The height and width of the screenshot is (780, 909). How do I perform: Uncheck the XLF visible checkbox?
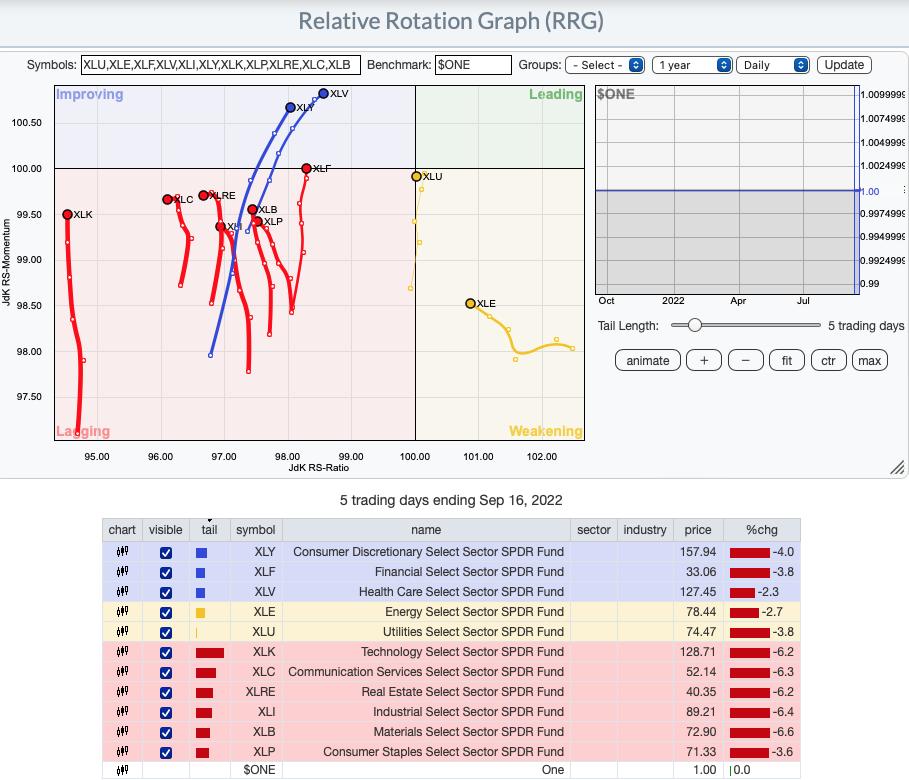[x=166, y=572]
